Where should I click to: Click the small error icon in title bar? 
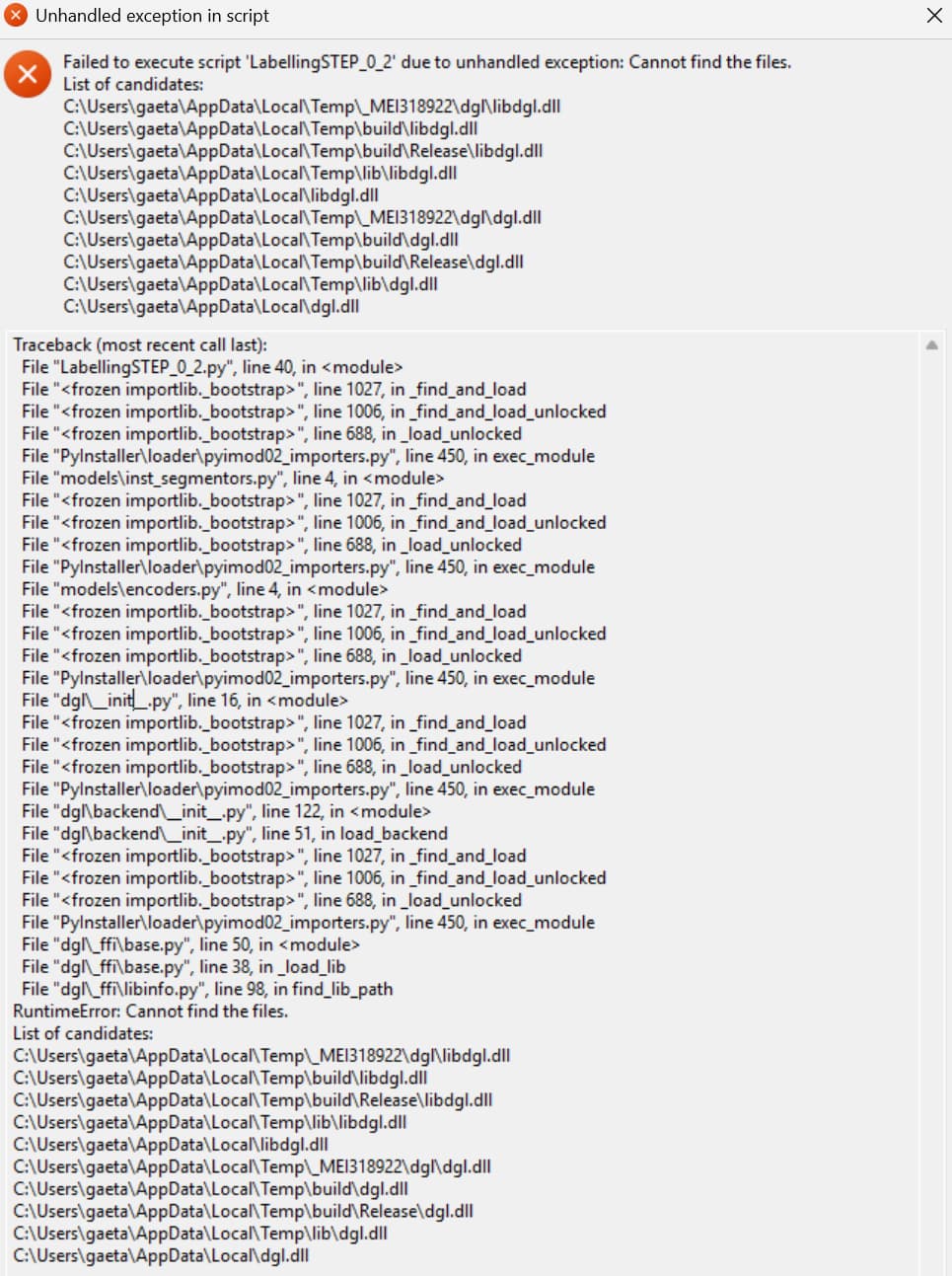point(16,16)
